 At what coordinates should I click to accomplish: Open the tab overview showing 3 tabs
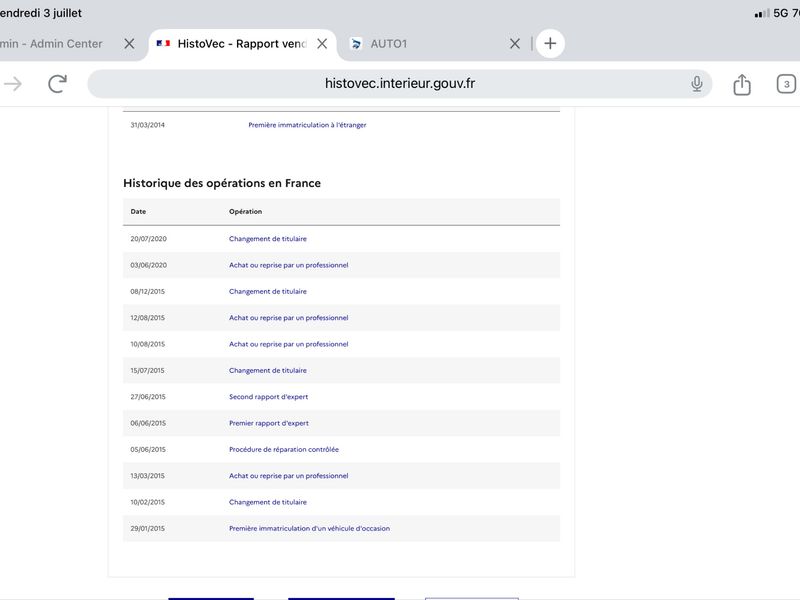pyautogui.click(x=786, y=84)
